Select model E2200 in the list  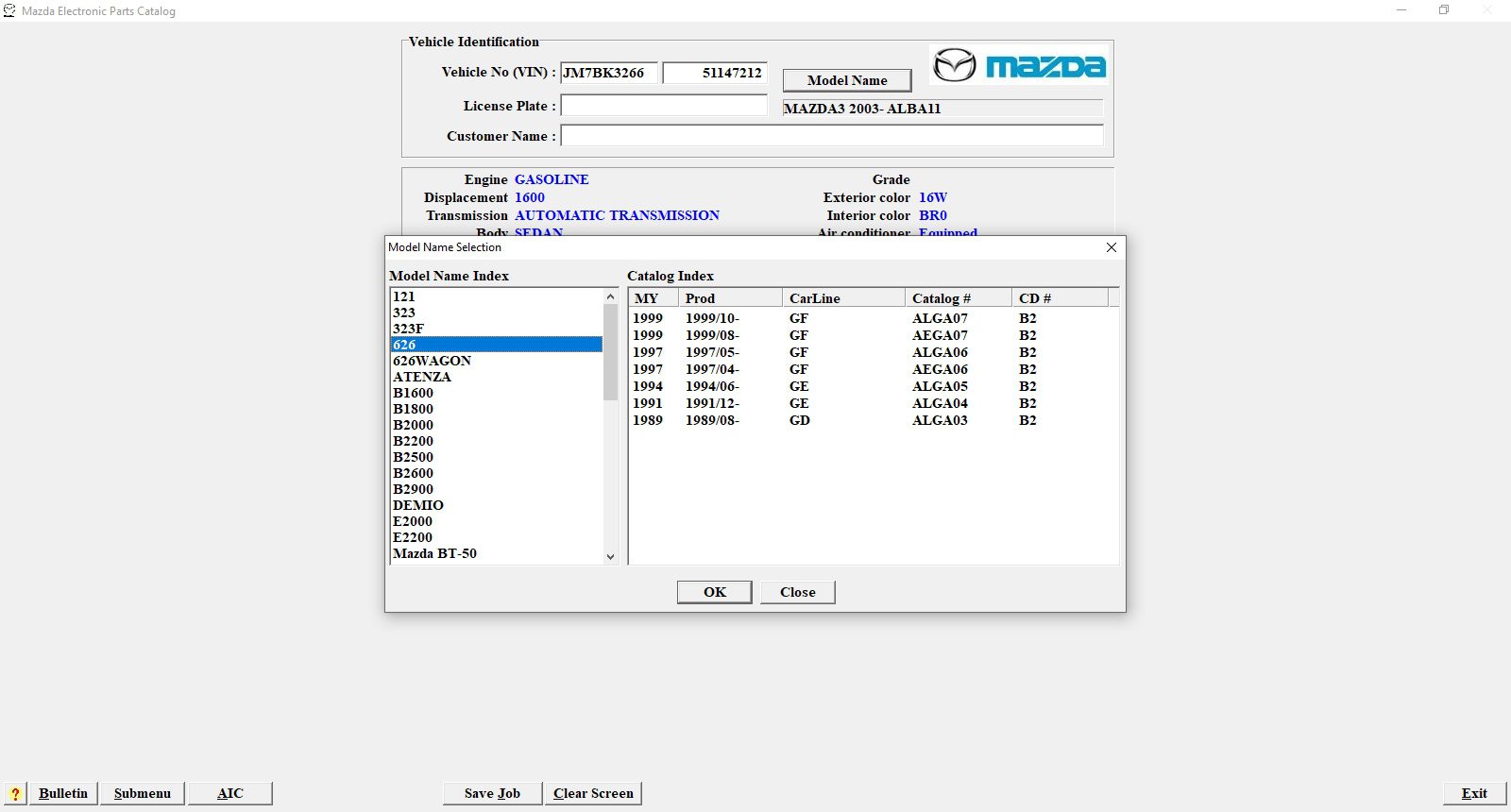click(x=497, y=537)
